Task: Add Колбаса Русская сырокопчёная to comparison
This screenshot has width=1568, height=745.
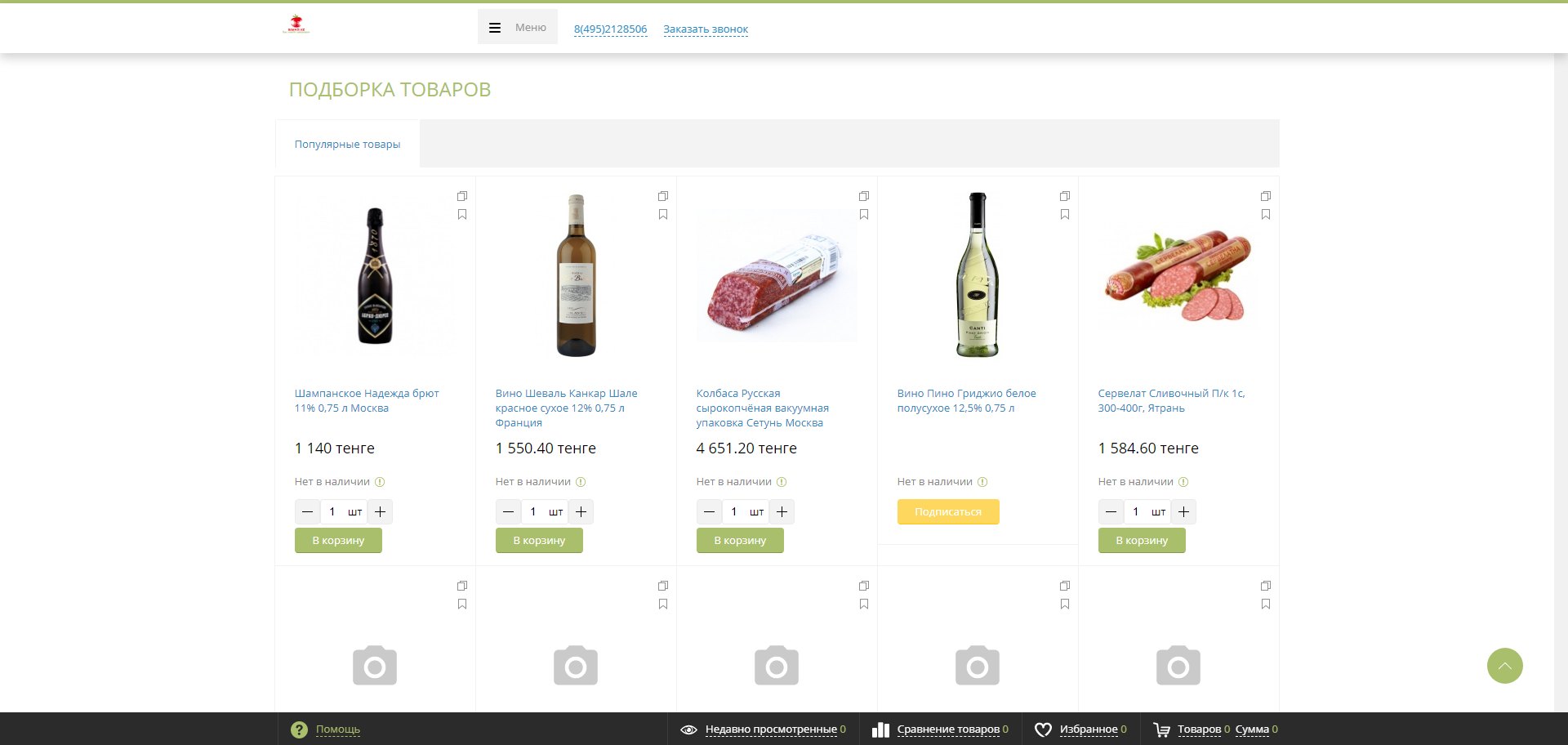Action: pos(864,196)
